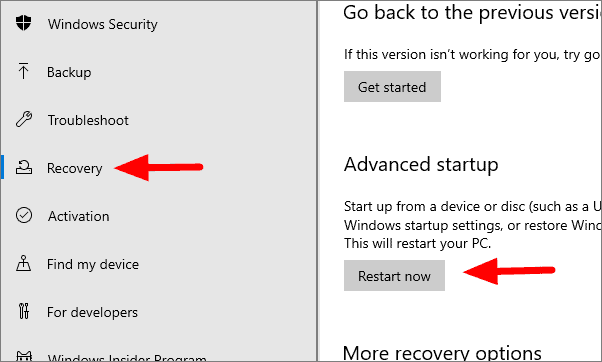Click the More recovery options heading

pyautogui.click(x=442, y=353)
